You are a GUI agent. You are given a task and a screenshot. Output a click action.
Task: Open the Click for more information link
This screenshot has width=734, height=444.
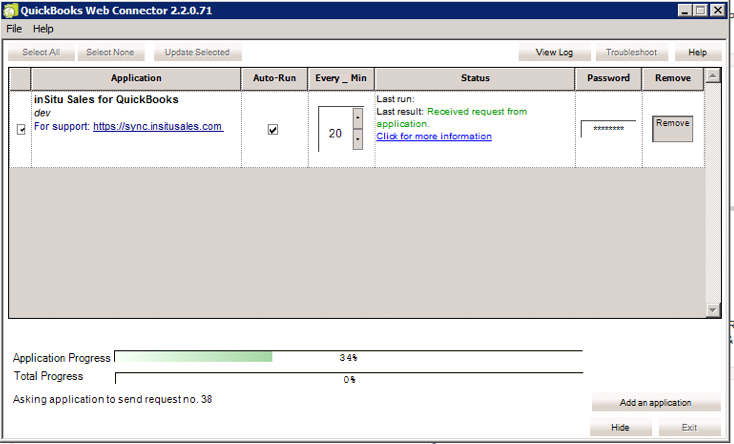(434, 136)
